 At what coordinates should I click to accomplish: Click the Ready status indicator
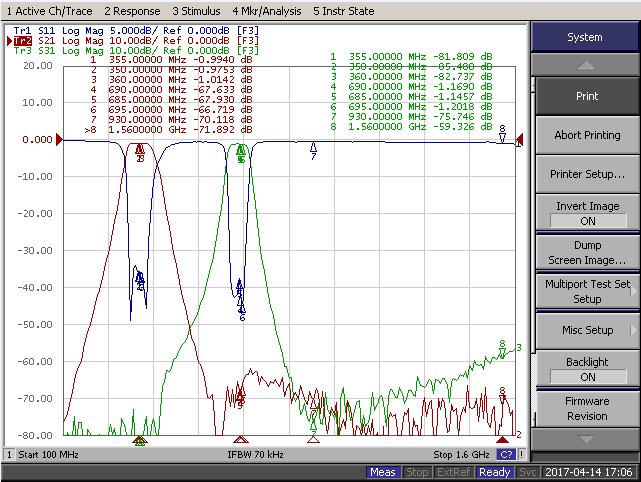pos(495,473)
